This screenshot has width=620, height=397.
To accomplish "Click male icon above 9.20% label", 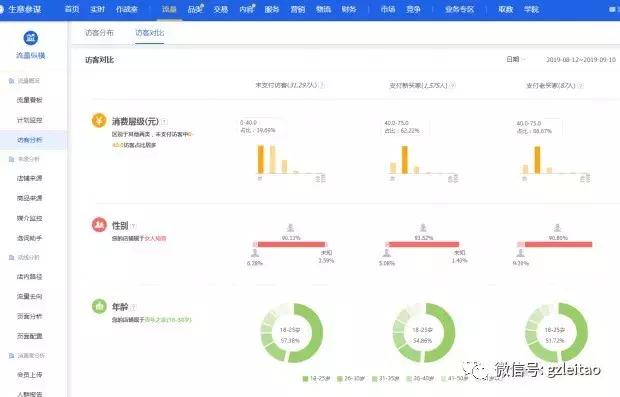I will click(521, 253).
